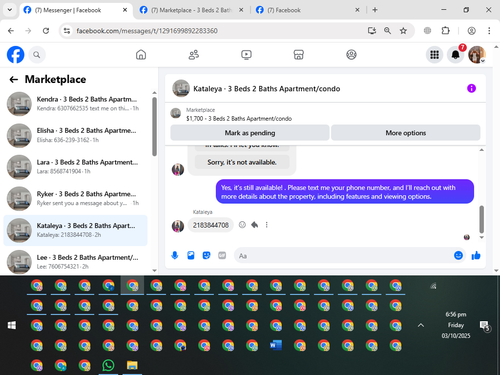Choose a GIF icon in composer

222,256
